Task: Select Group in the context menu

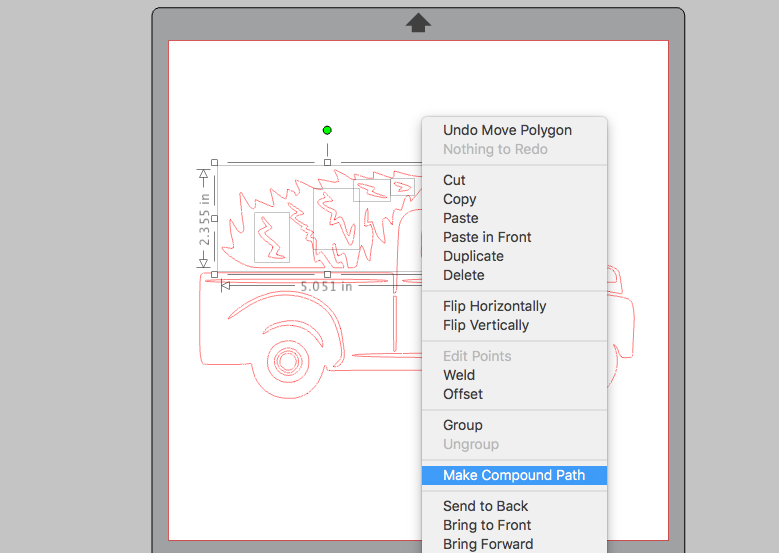Action: pyautogui.click(x=514, y=425)
